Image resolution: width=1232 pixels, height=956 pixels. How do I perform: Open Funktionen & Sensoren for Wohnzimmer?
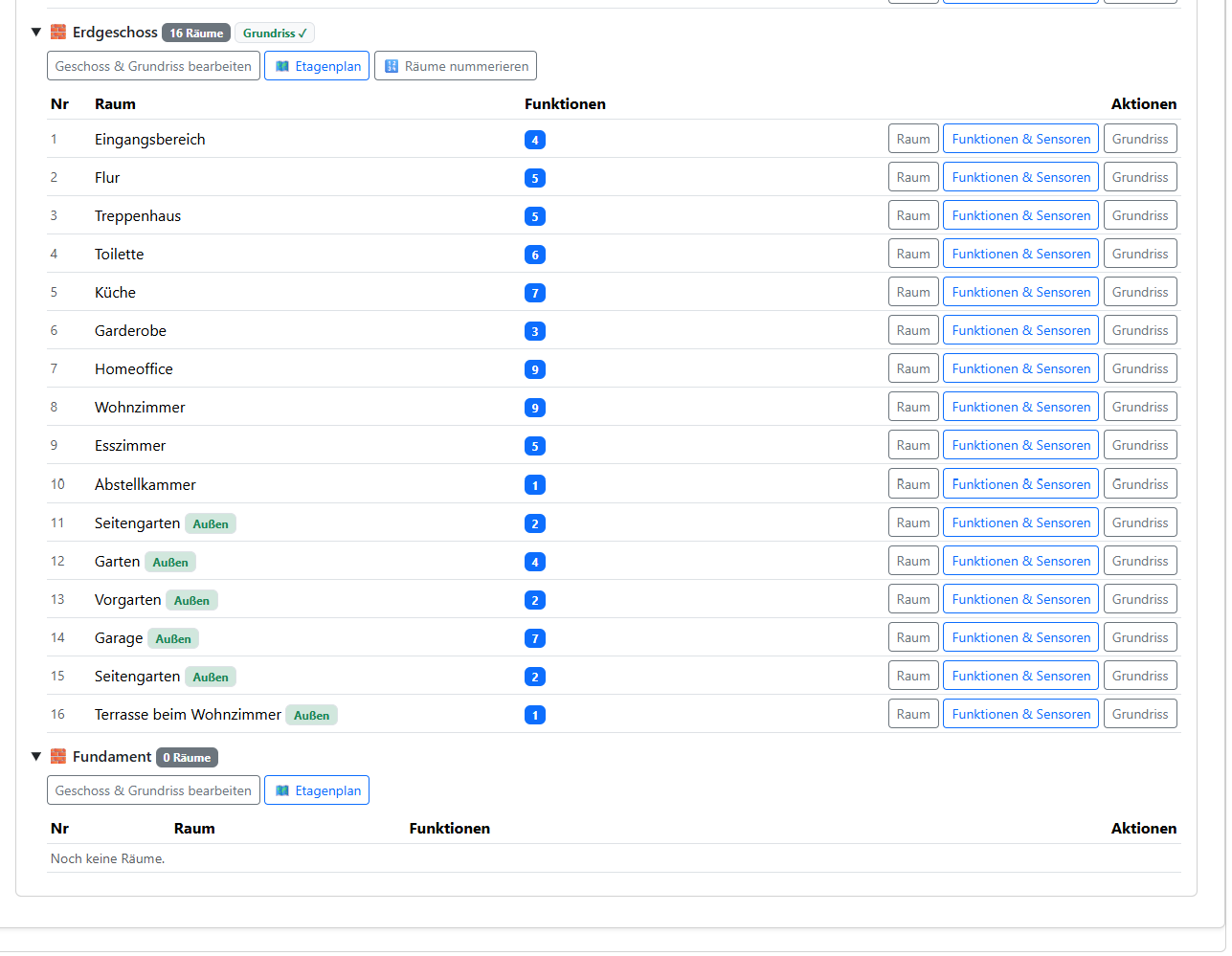tap(1020, 407)
